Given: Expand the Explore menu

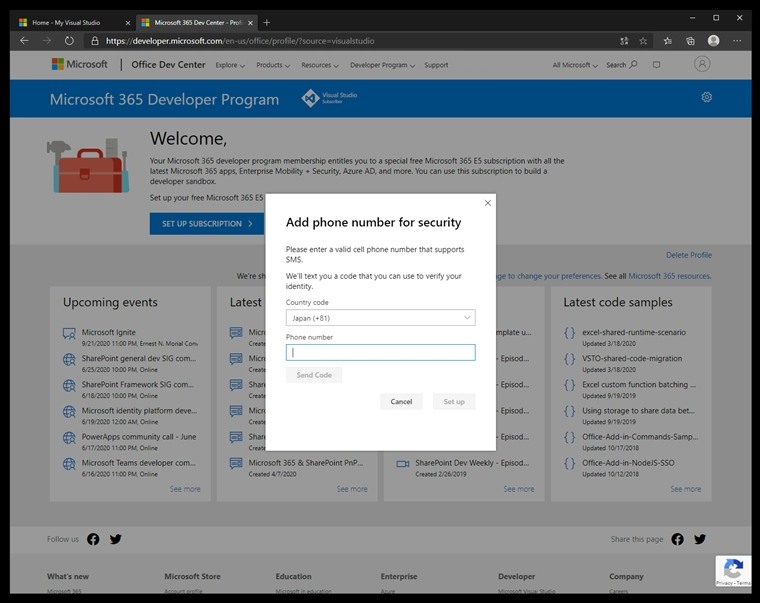Looking at the screenshot, I should click(x=230, y=65).
